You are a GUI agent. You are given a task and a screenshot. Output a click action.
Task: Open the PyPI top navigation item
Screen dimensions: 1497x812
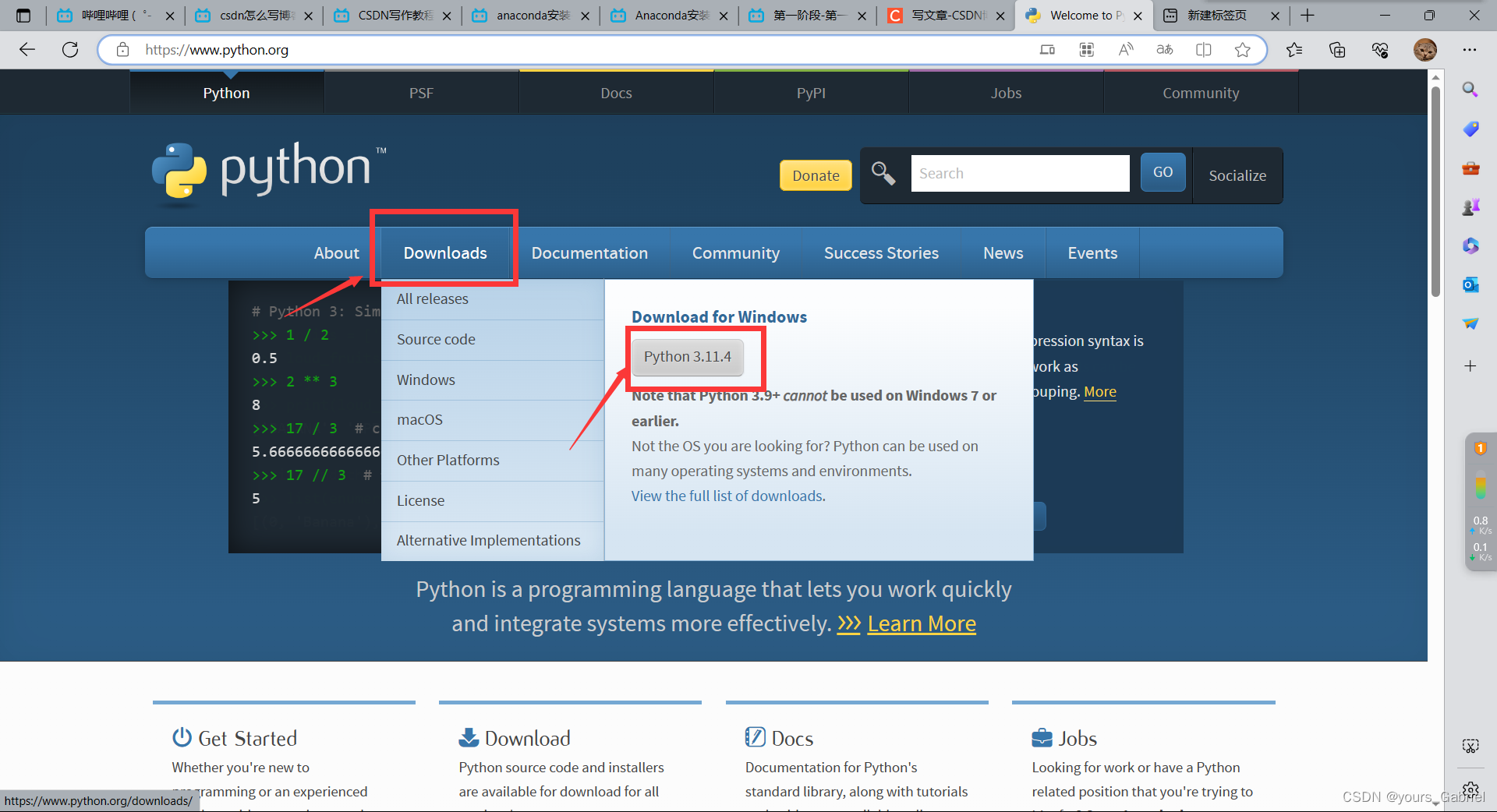coord(811,93)
